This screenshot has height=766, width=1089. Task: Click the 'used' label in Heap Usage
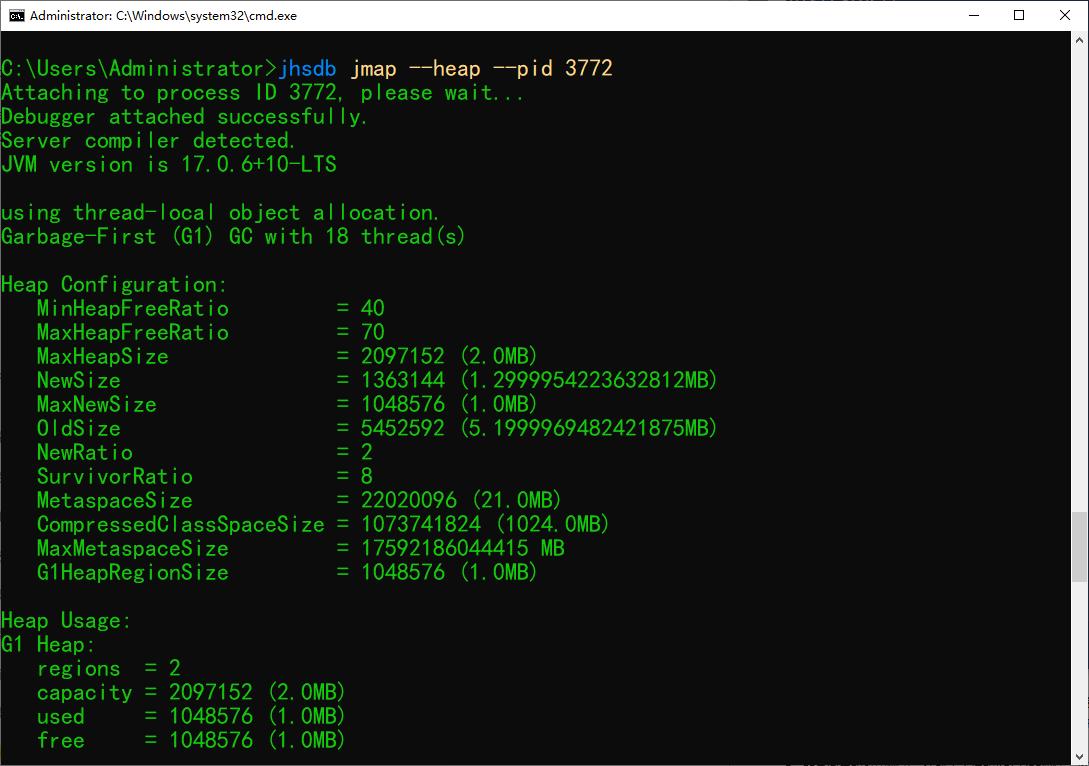tap(60, 717)
